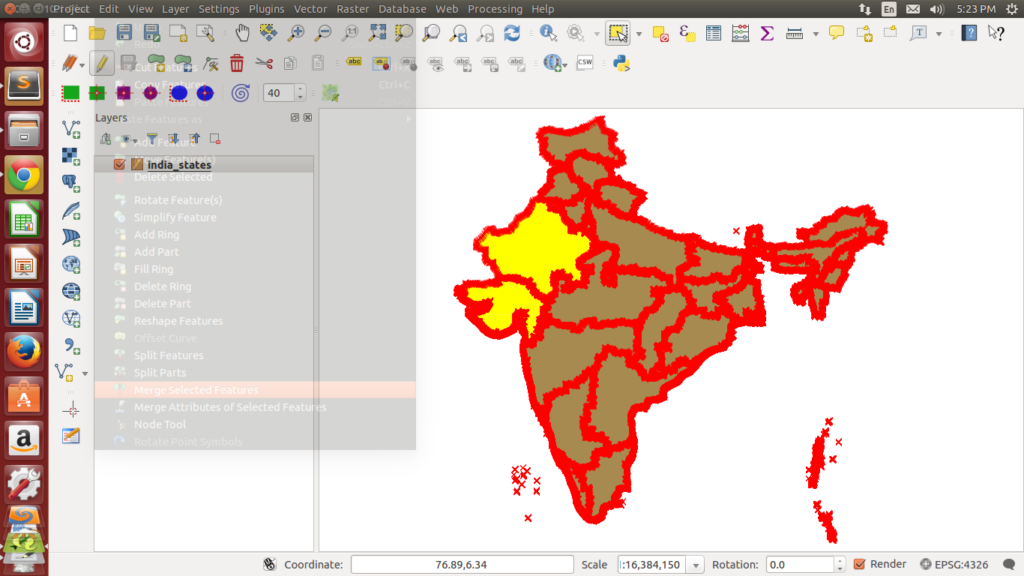
Task: Select the Identify Features tool
Action: point(546,34)
